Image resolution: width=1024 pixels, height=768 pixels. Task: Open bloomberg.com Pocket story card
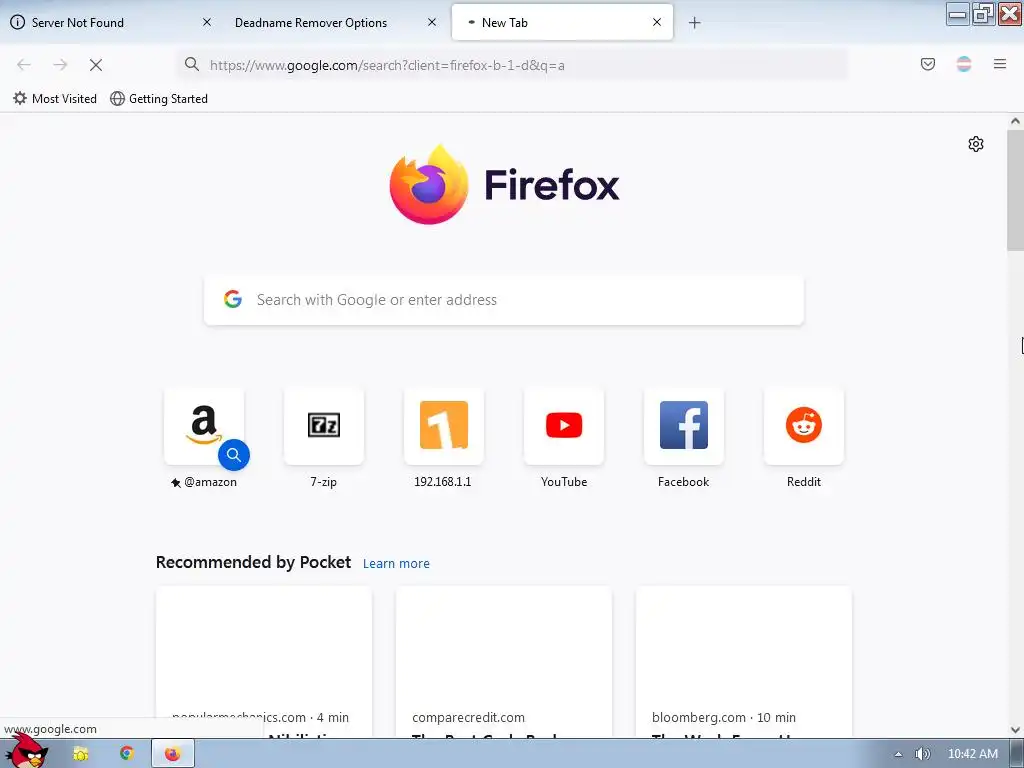tap(743, 662)
